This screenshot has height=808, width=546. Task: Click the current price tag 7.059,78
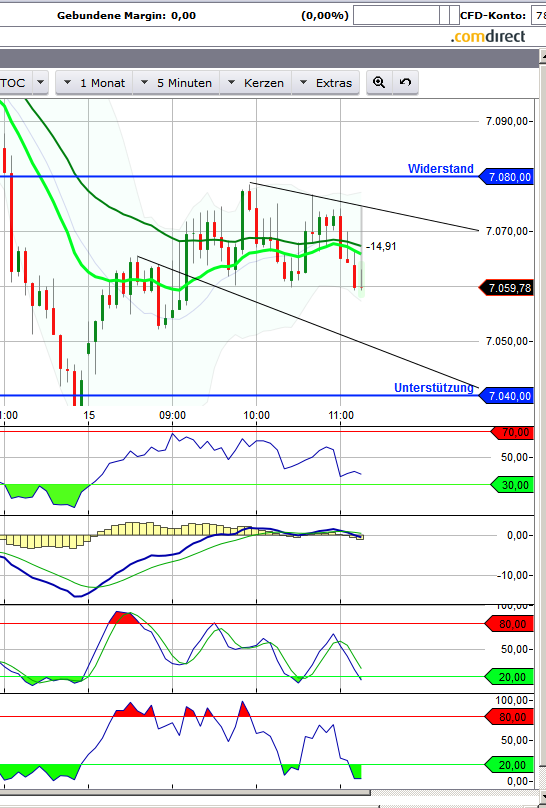(506, 288)
